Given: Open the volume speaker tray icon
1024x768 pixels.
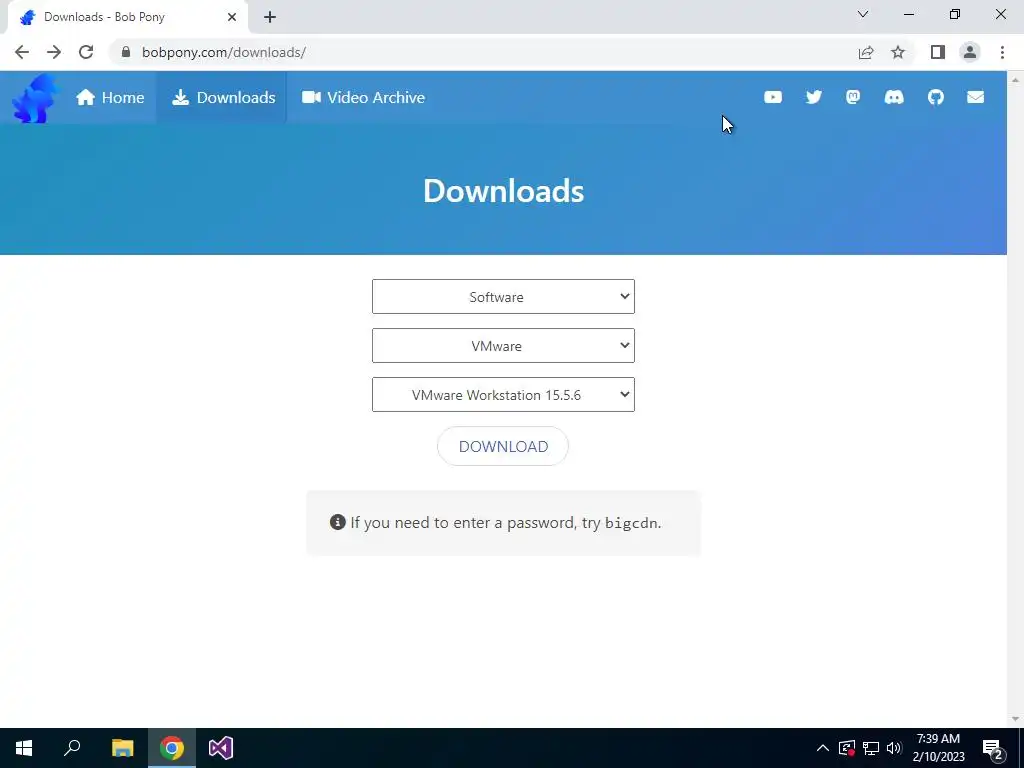Looking at the screenshot, I should click(x=894, y=748).
